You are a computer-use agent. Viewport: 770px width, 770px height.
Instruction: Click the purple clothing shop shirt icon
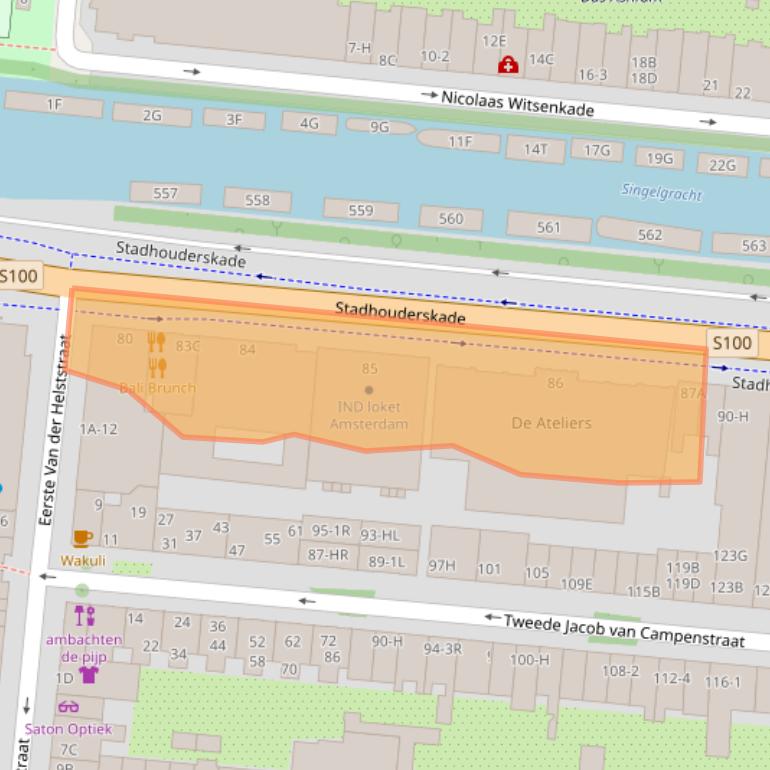click(89, 675)
